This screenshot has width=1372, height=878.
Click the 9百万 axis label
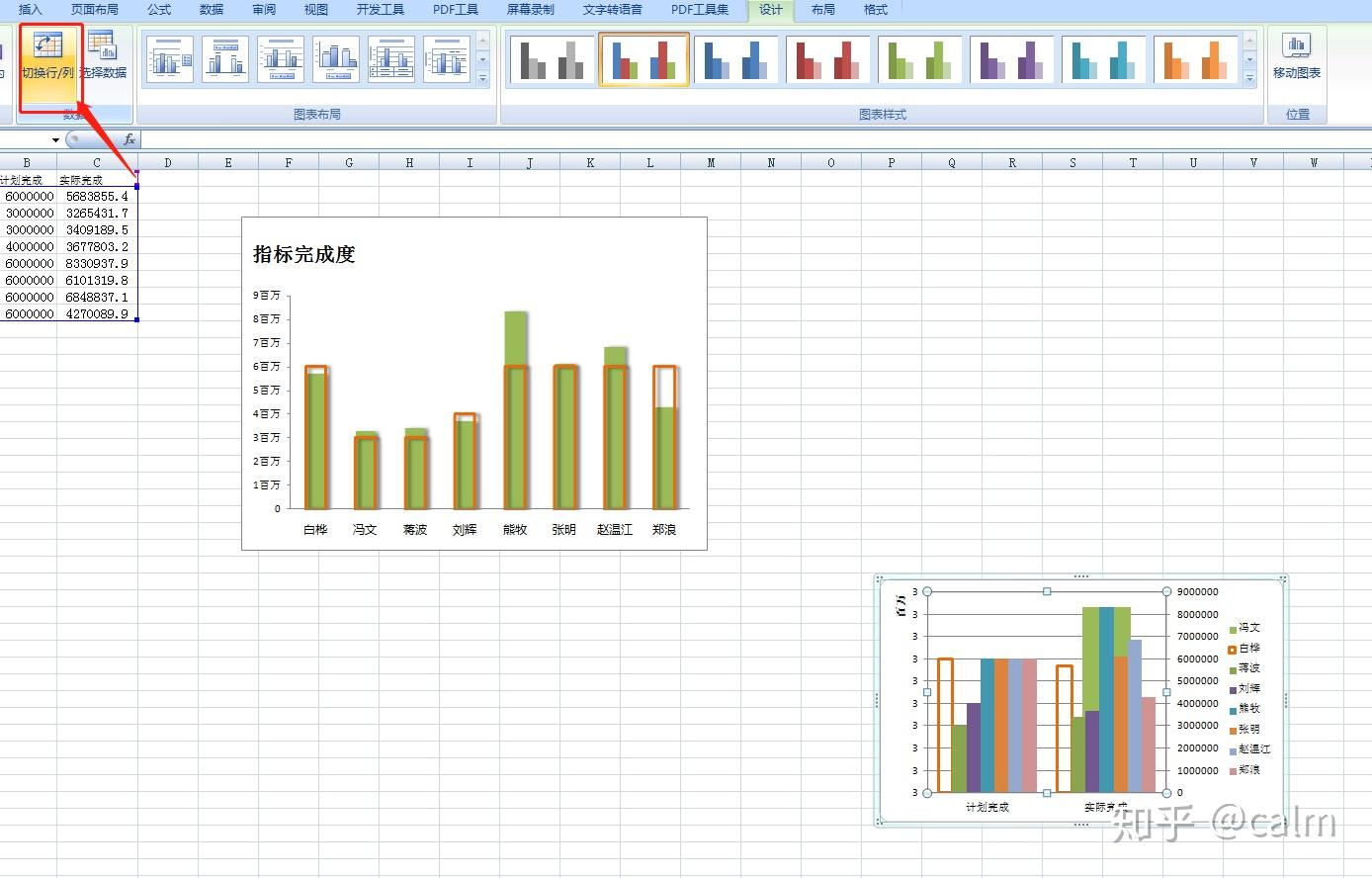(x=267, y=295)
